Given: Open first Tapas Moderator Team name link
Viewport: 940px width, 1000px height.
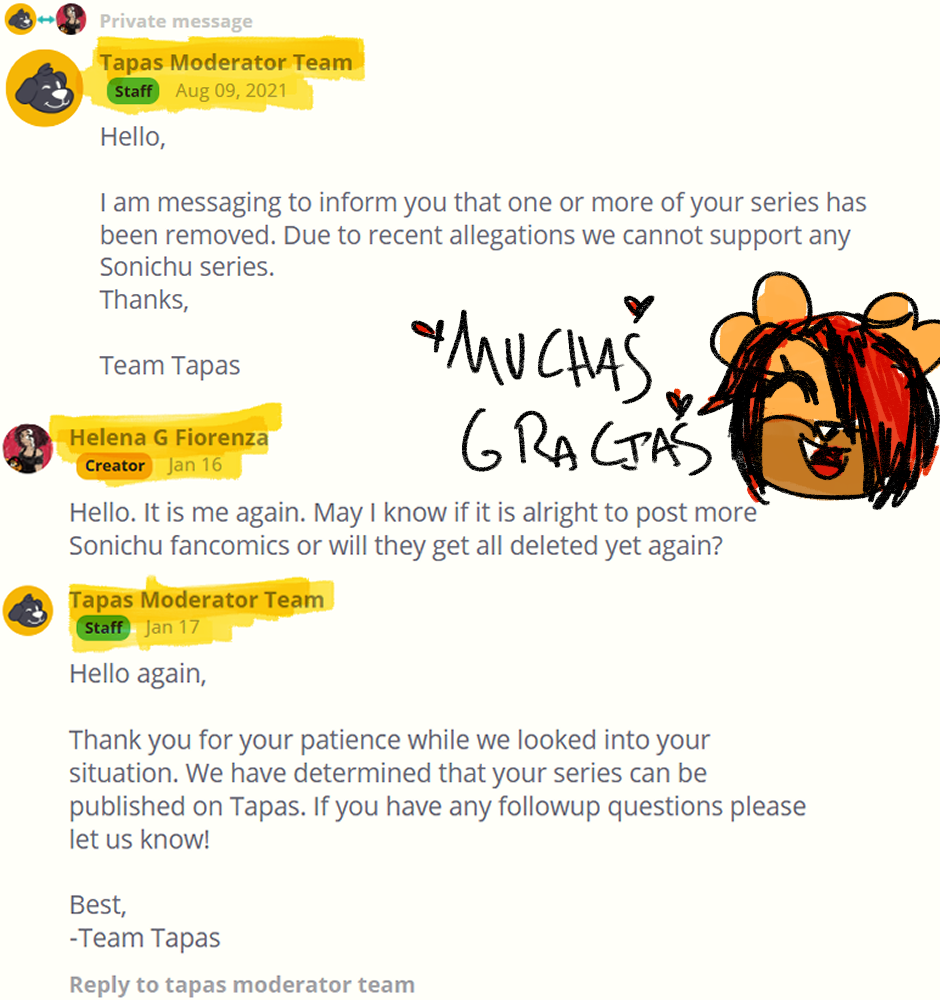Looking at the screenshot, I should click(x=226, y=62).
